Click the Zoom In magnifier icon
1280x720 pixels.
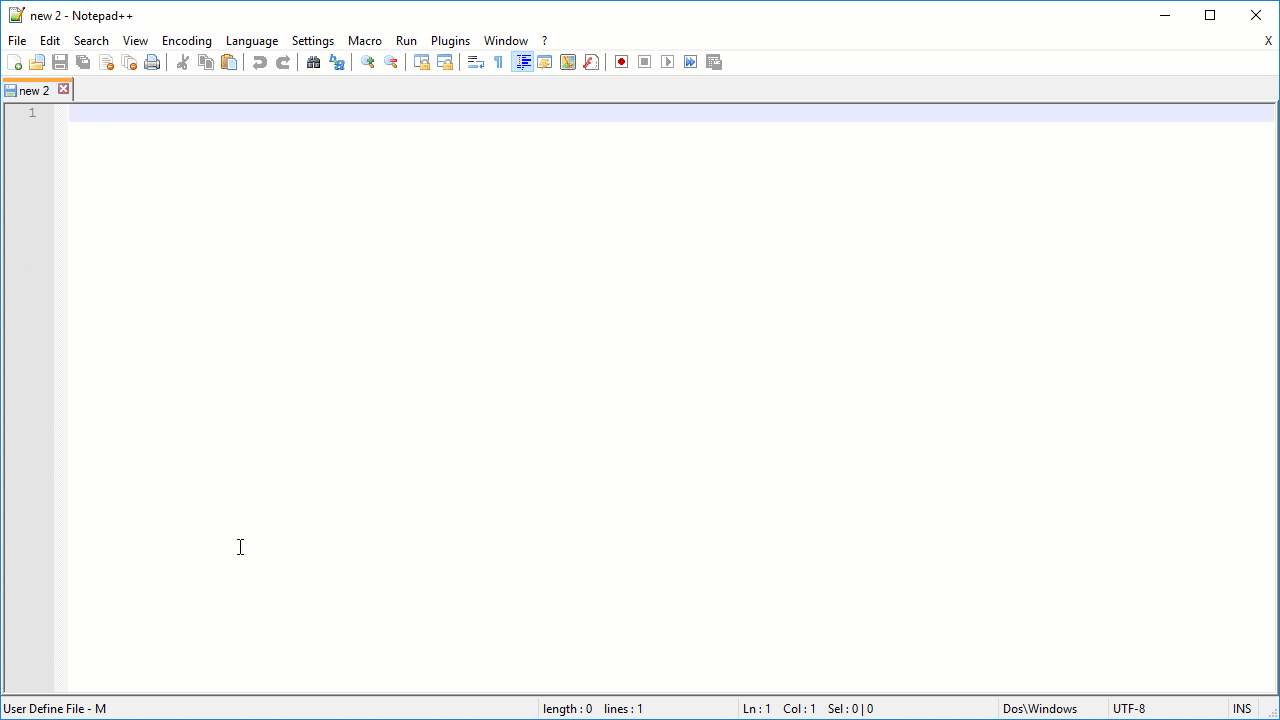[x=368, y=62]
